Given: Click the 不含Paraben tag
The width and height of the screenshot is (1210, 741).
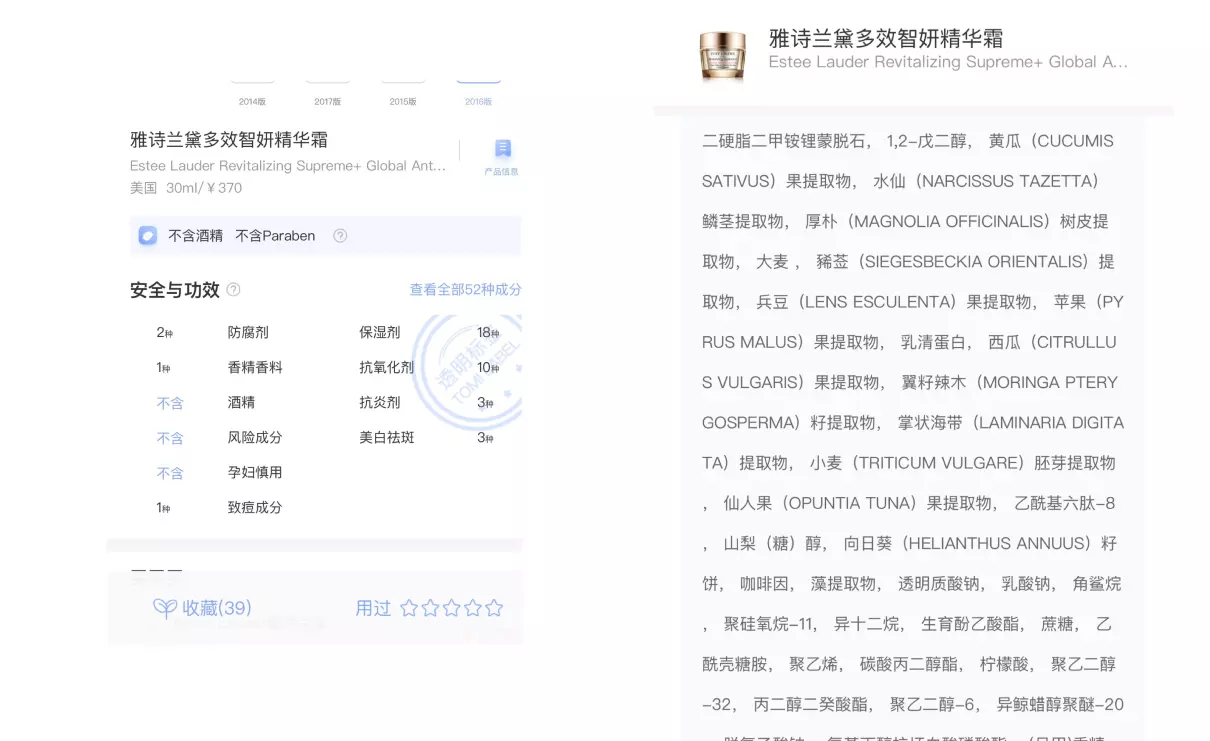Looking at the screenshot, I should [x=275, y=236].
